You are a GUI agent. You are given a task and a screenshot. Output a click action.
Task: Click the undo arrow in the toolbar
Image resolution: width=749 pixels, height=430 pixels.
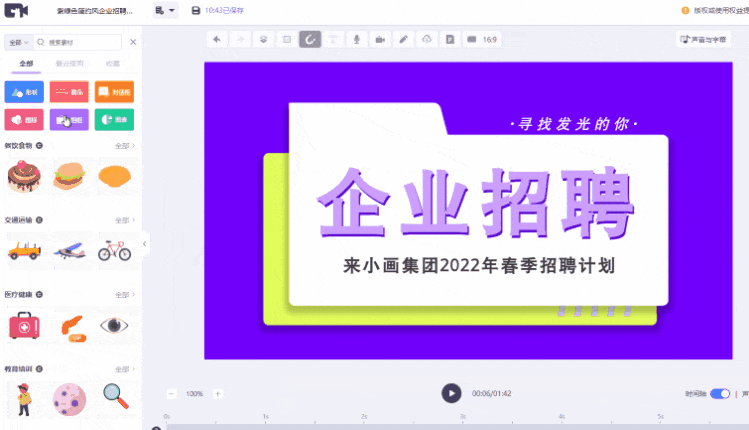click(217, 40)
